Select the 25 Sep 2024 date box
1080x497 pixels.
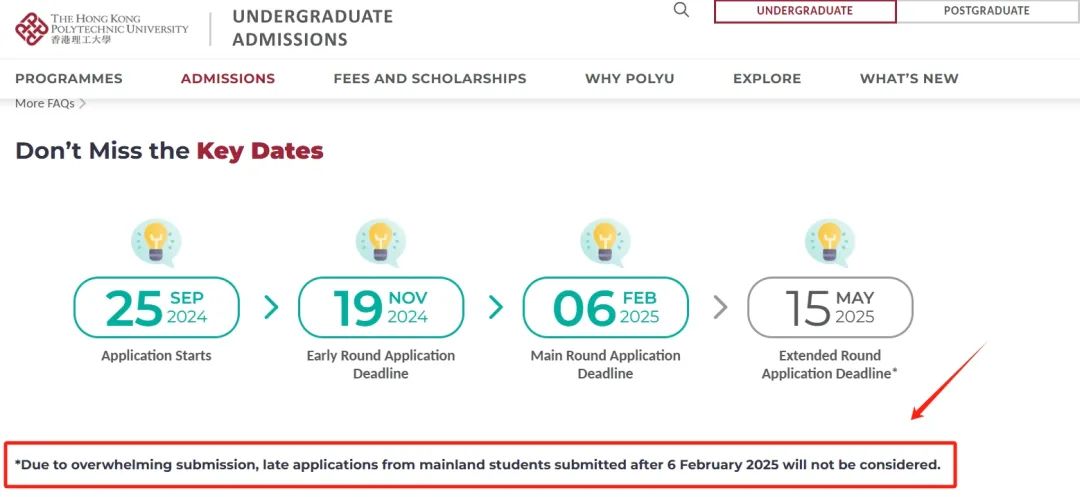(156, 307)
